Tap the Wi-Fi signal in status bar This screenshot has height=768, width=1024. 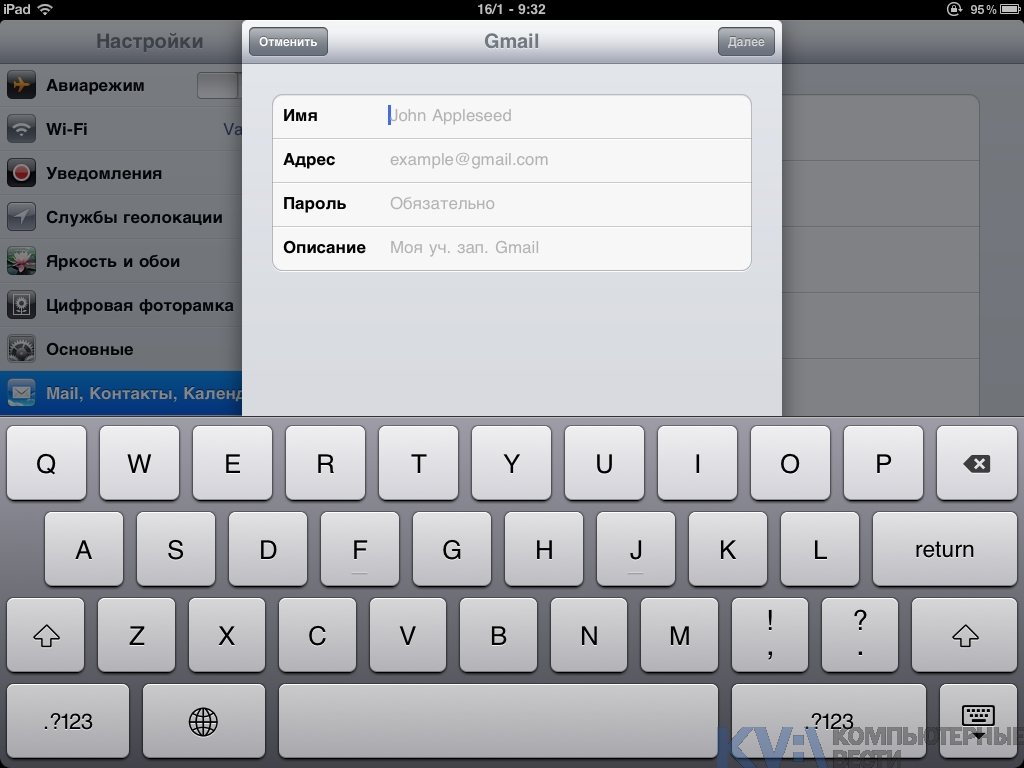coord(44,9)
